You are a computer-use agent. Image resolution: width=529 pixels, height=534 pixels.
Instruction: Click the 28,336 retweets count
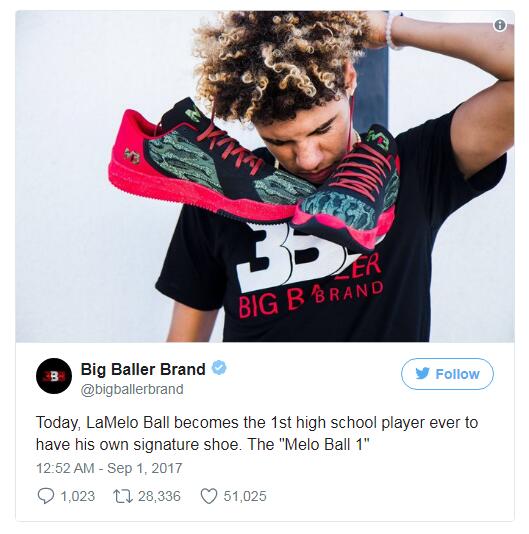159,496
